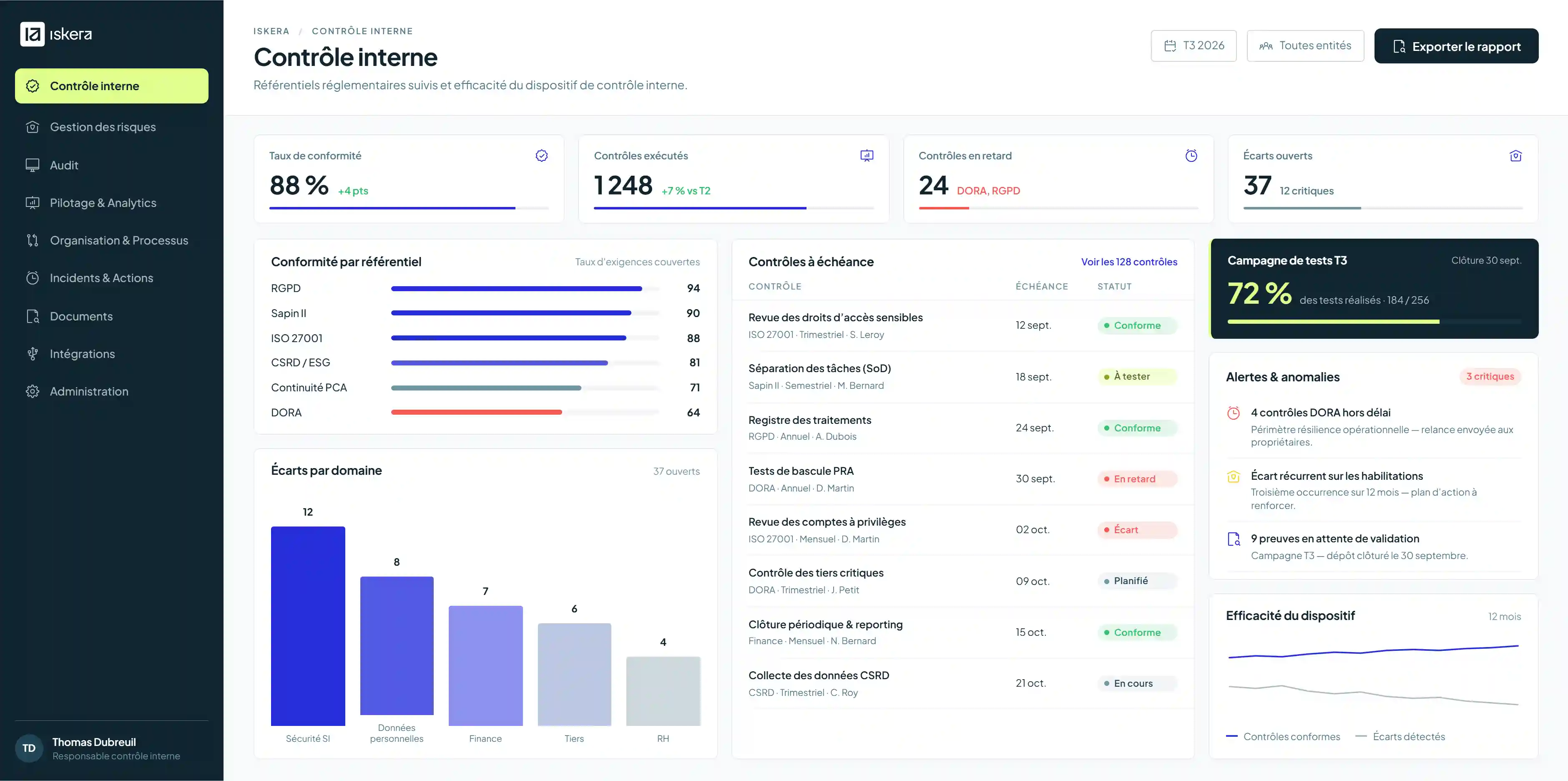Click the clock icon on Contrôles en retard card

point(1191,156)
